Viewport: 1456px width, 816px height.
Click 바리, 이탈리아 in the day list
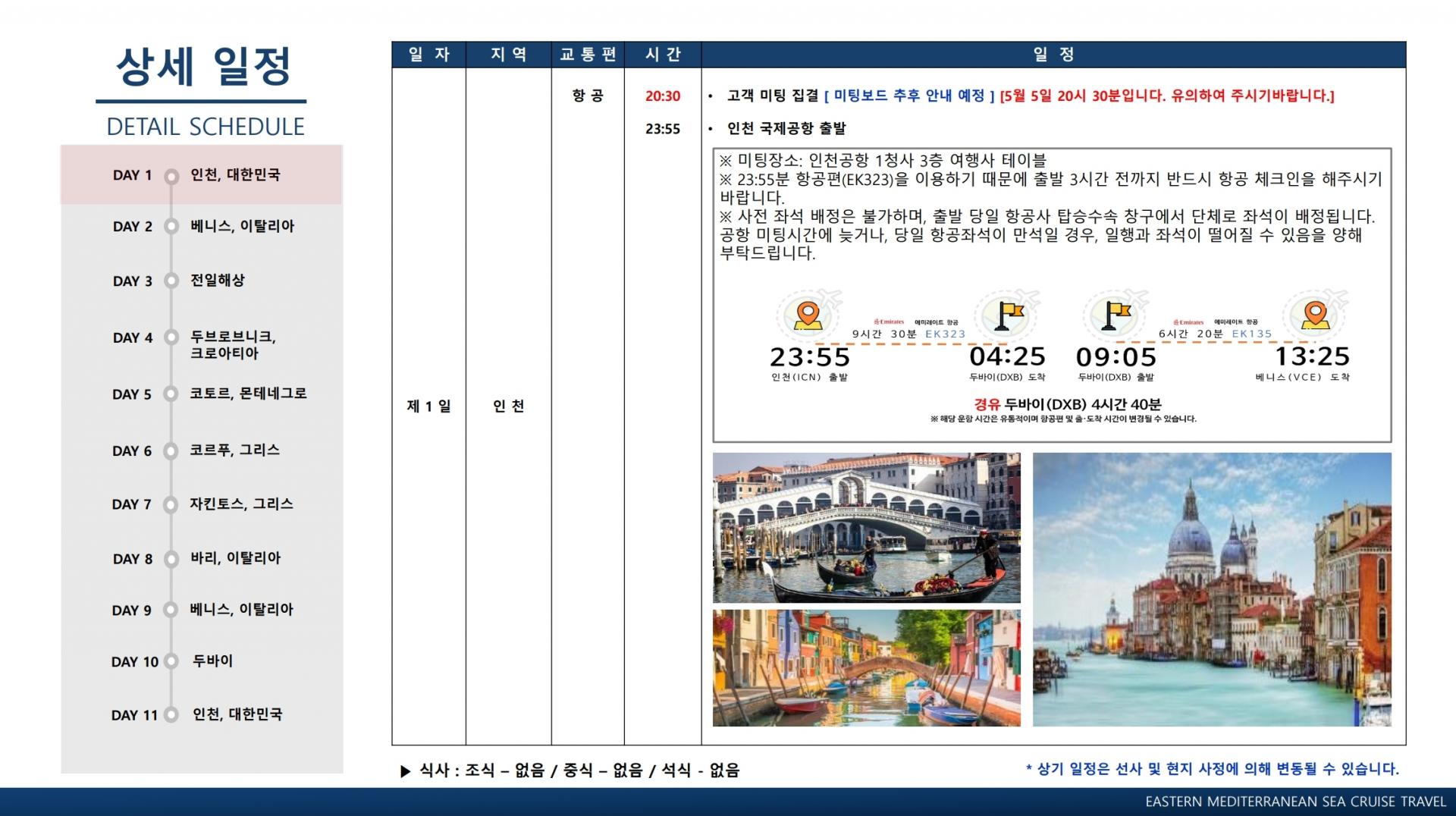pyautogui.click(x=235, y=558)
